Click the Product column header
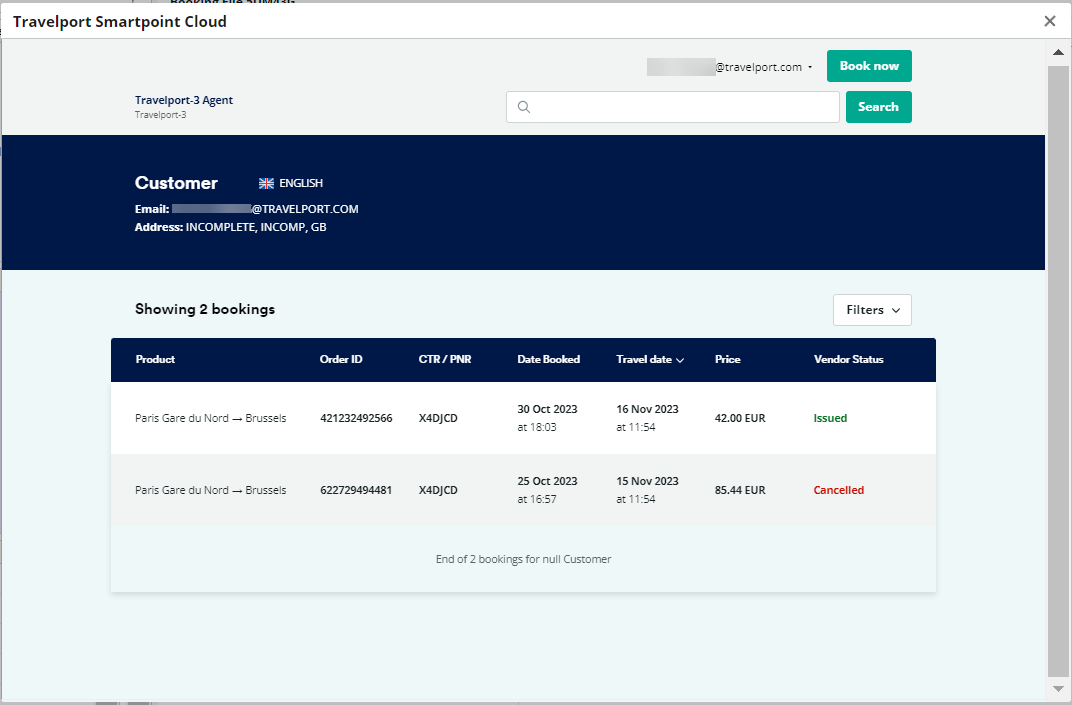 [x=155, y=359]
